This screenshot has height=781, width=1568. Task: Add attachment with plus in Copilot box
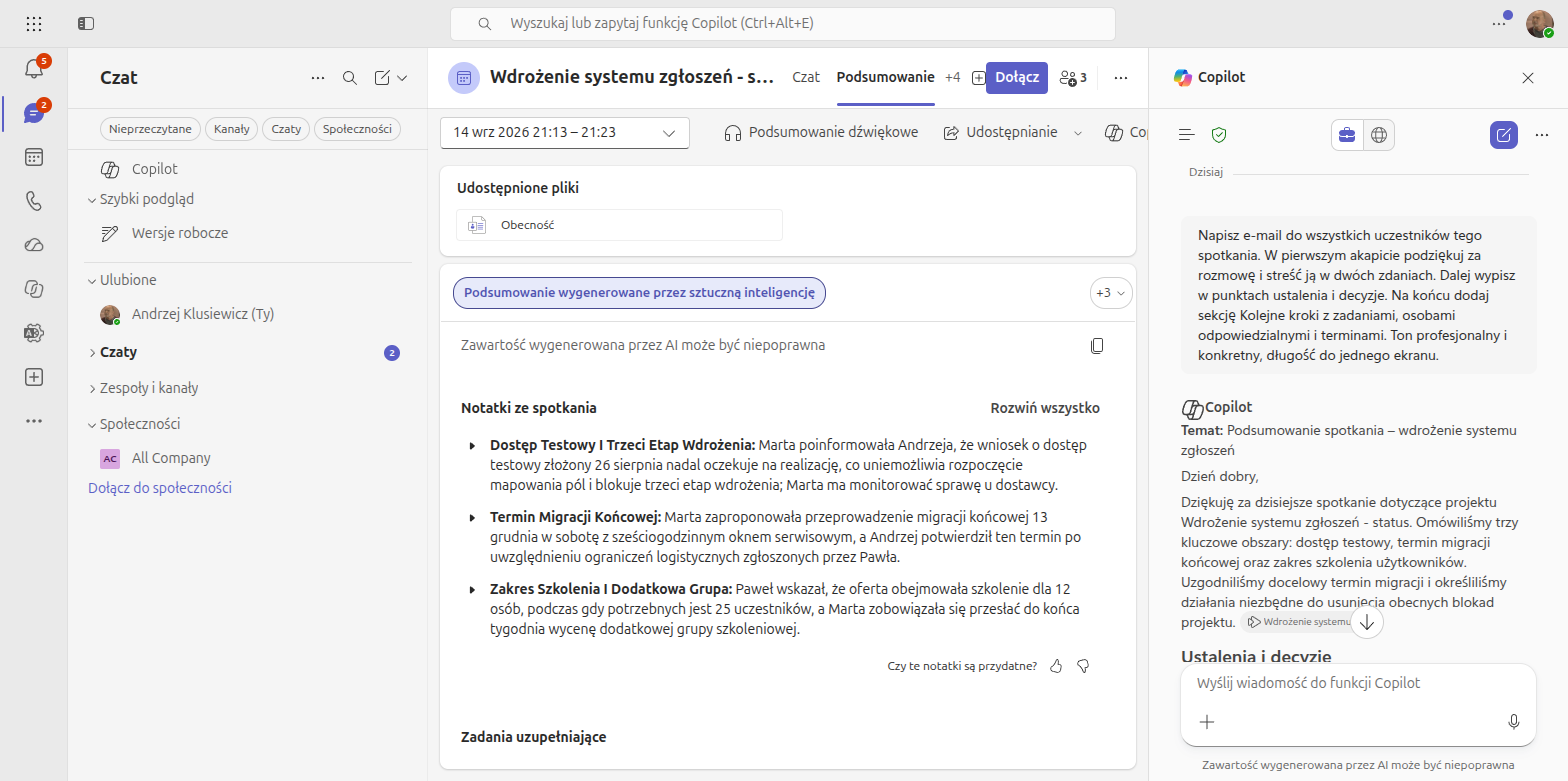pyautogui.click(x=1207, y=721)
